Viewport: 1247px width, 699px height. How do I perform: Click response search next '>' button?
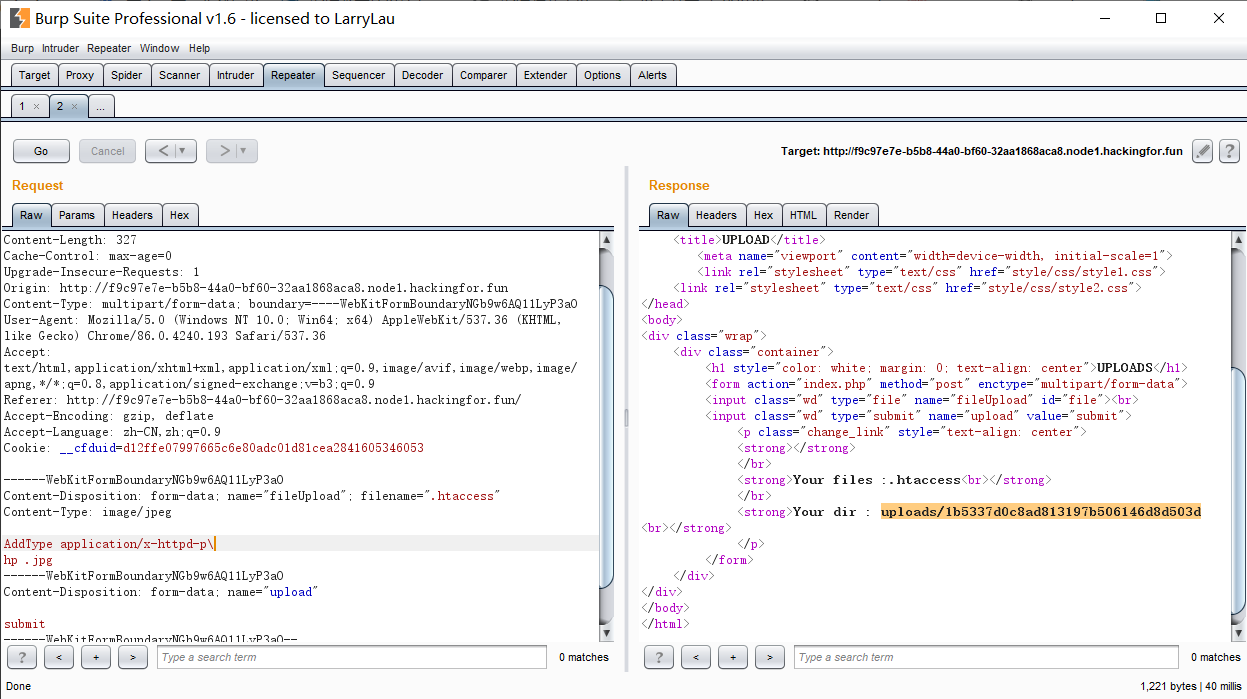pos(769,657)
